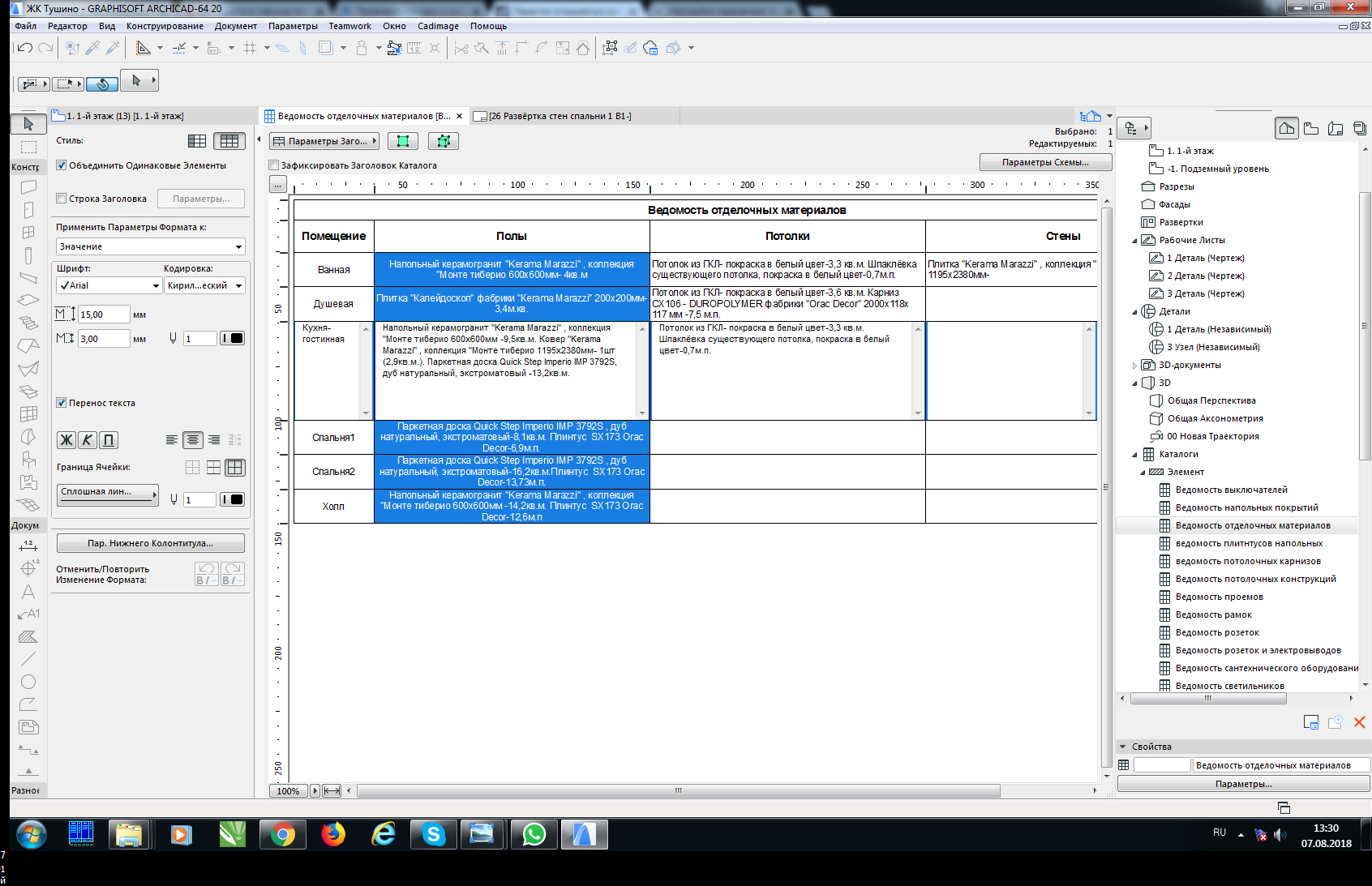The height and width of the screenshot is (886, 1372).
Task: Click the green fit-in-window button above schedule
Action: pyautogui.click(x=403, y=141)
